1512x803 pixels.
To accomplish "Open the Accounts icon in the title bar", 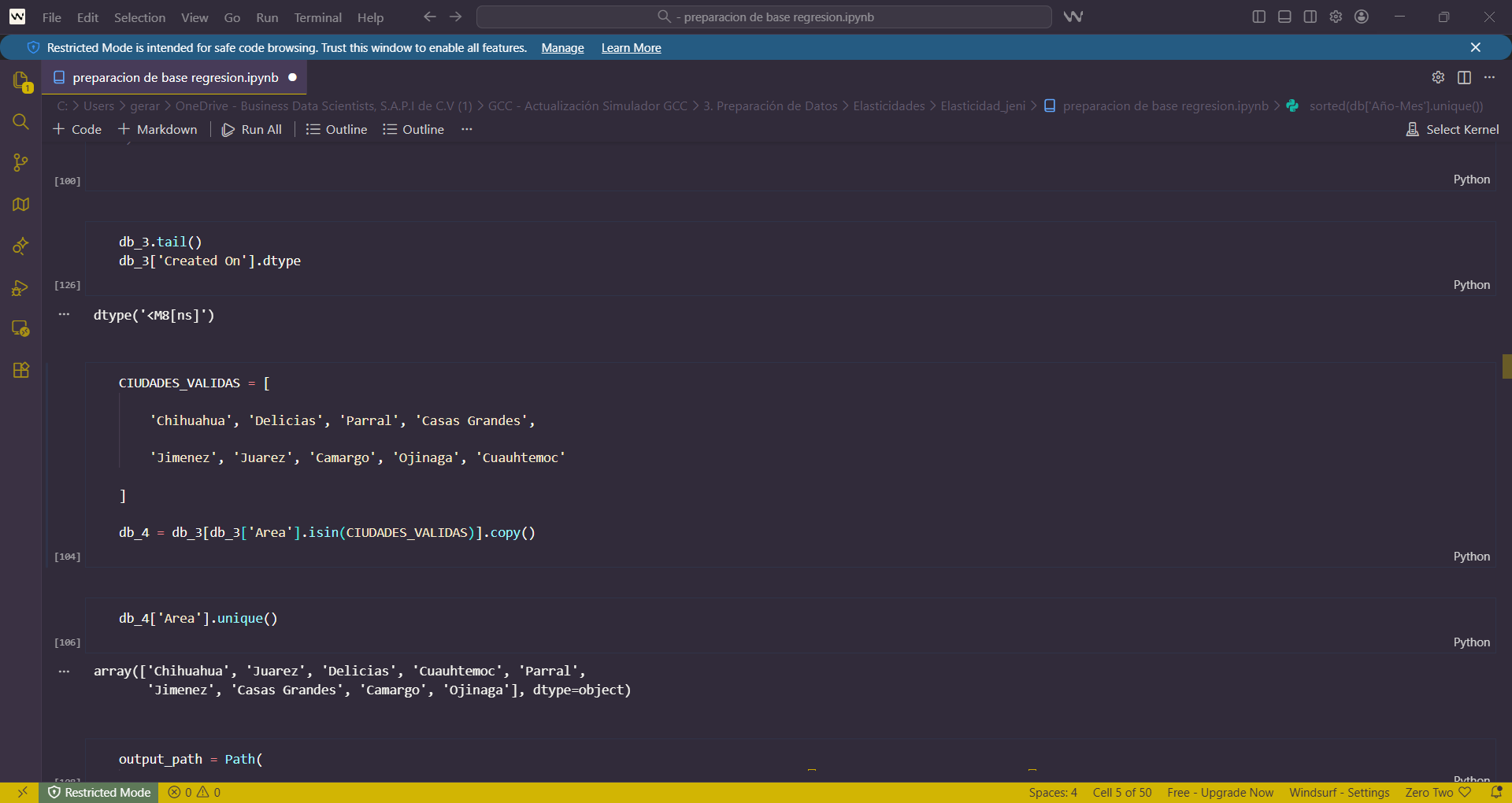I will (x=1362, y=17).
